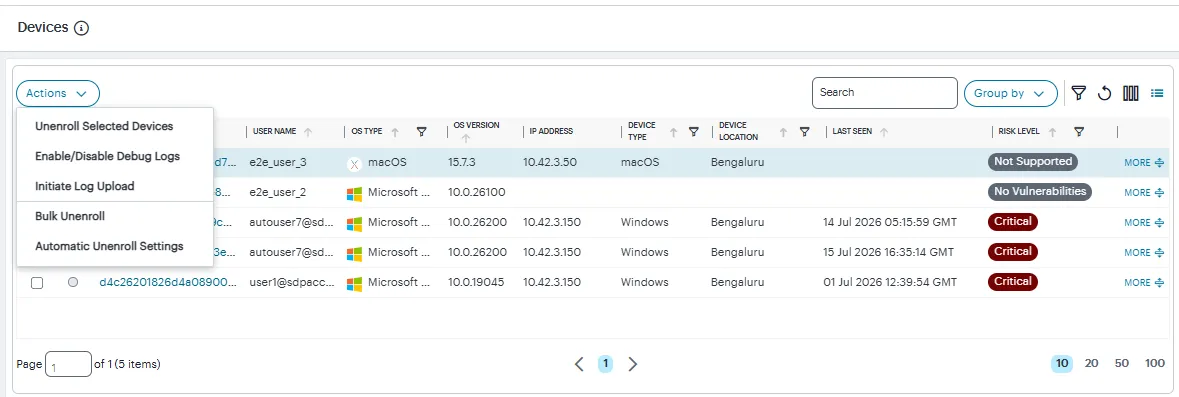Click the IP Address column header
Image resolution: width=1179 pixels, height=397 pixels.
click(x=551, y=132)
